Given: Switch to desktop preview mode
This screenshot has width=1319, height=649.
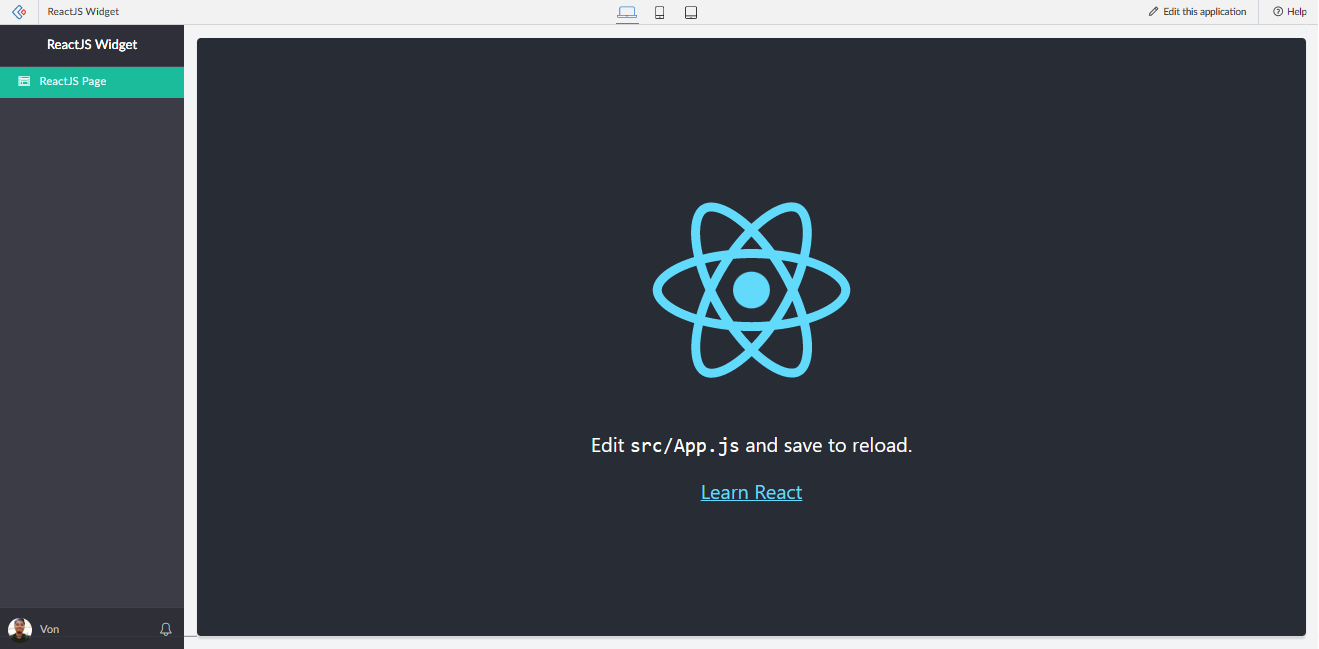Looking at the screenshot, I should tap(627, 12).
